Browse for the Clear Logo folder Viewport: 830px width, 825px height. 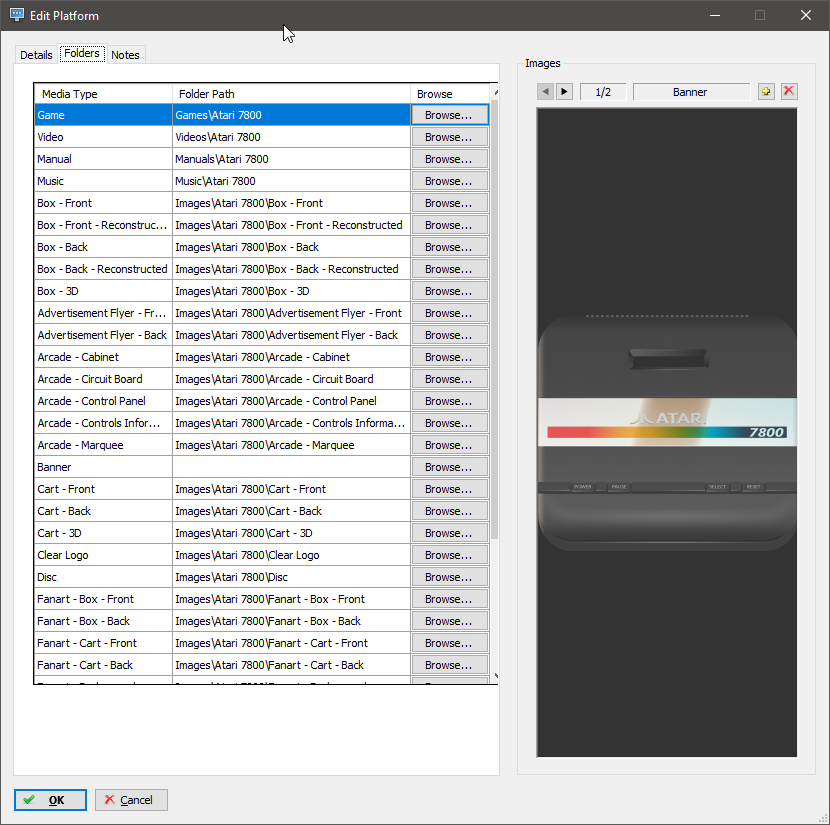click(449, 555)
